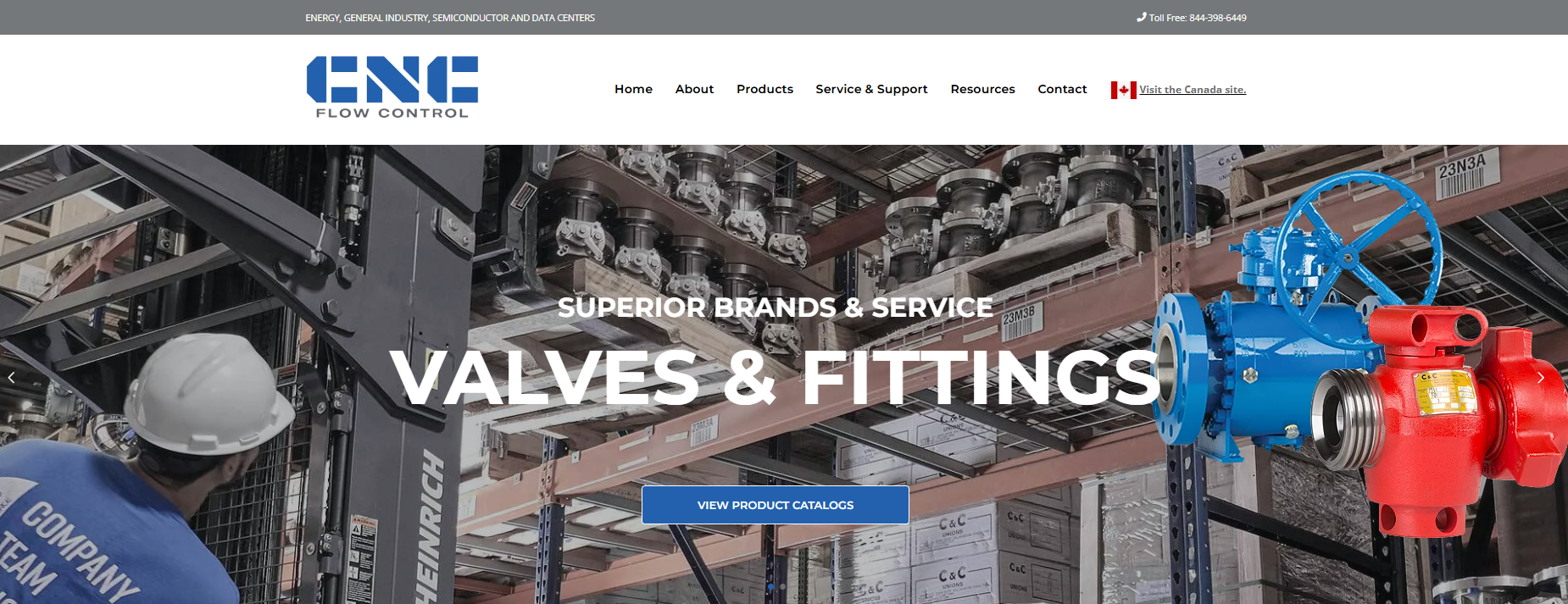
Task: Advance carousel using the right arrow
Action: (x=1541, y=378)
